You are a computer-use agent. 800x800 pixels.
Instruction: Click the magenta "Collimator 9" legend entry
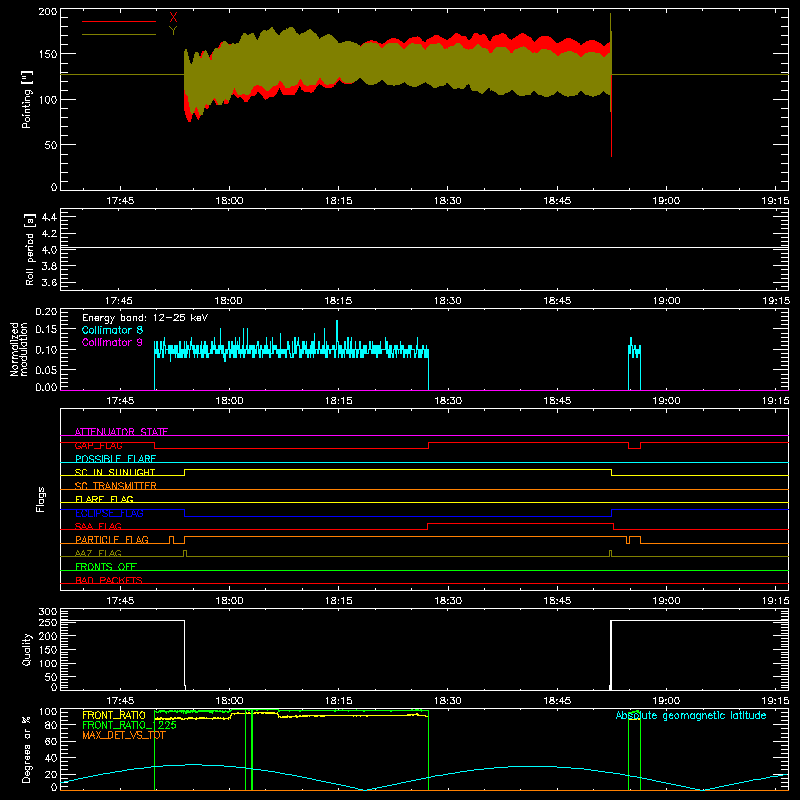[112, 342]
